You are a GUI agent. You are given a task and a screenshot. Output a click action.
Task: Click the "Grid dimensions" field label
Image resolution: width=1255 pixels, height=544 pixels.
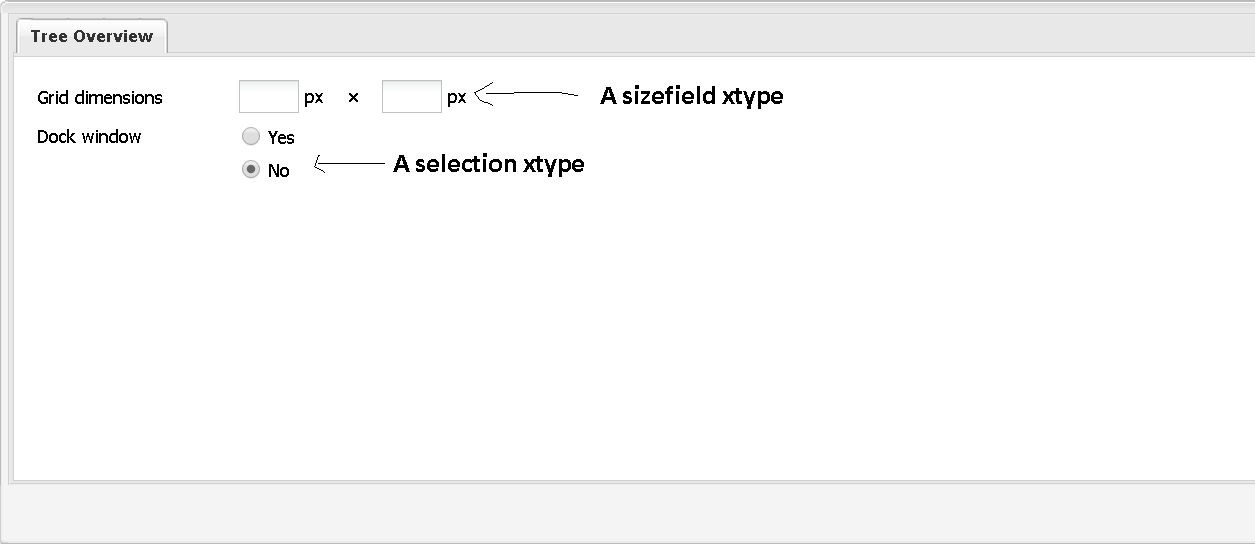99,98
